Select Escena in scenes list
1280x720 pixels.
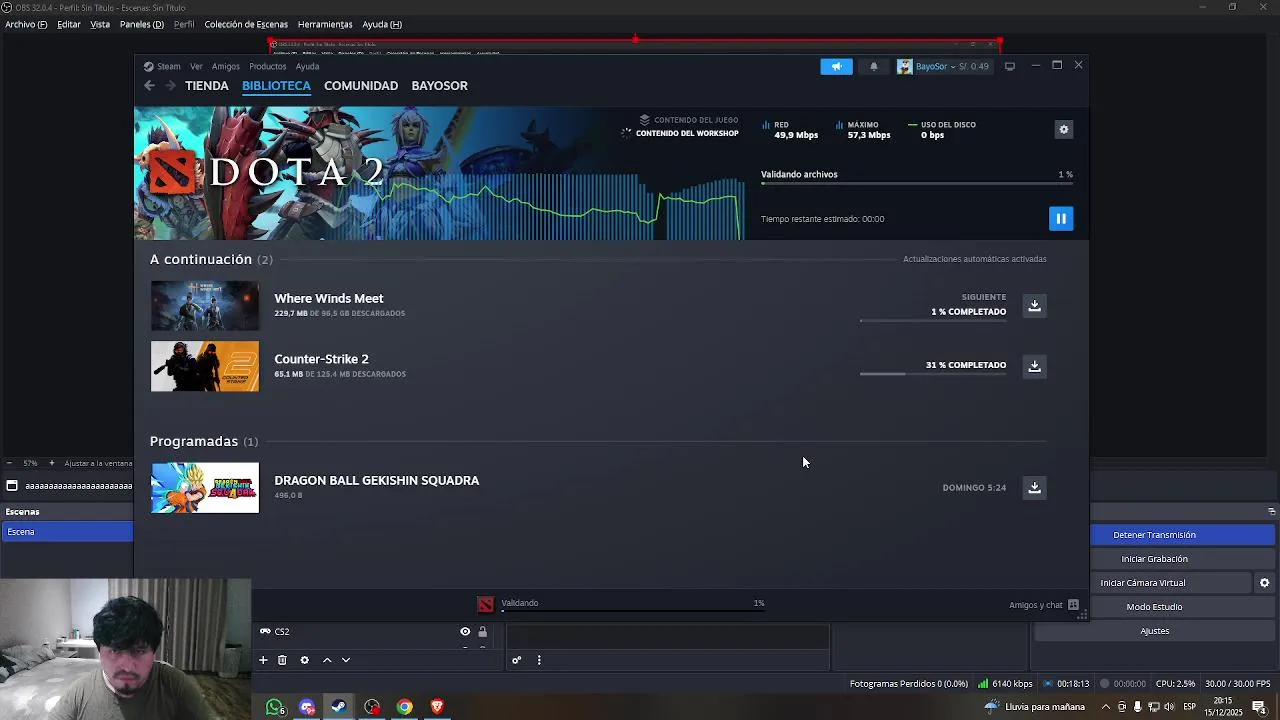(x=67, y=532)
